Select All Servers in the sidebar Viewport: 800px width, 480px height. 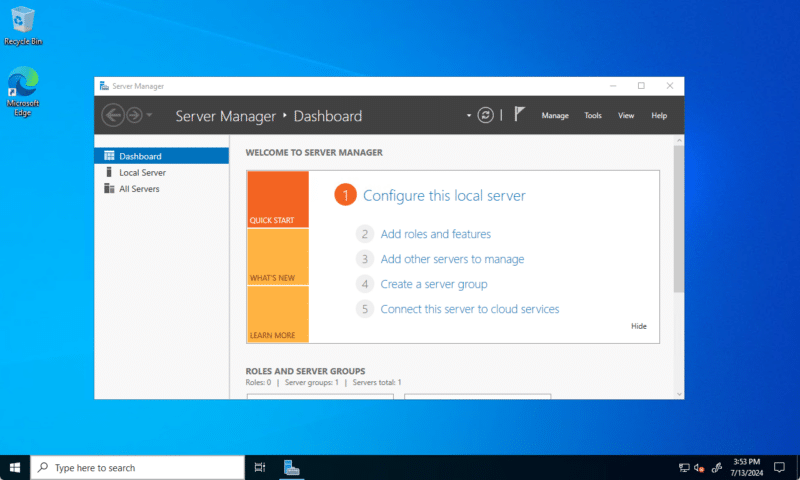tap(139, 188)
